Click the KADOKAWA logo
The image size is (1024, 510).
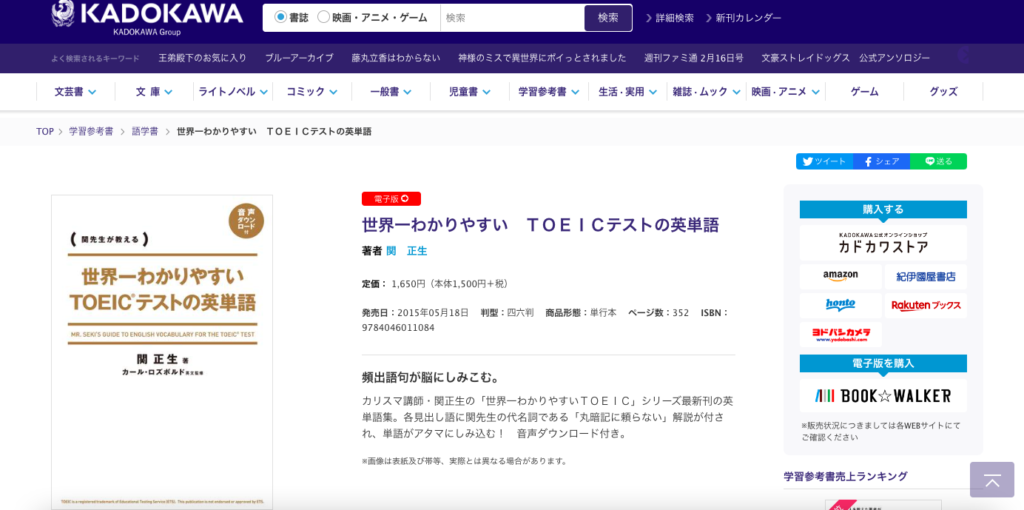(148, 17)
